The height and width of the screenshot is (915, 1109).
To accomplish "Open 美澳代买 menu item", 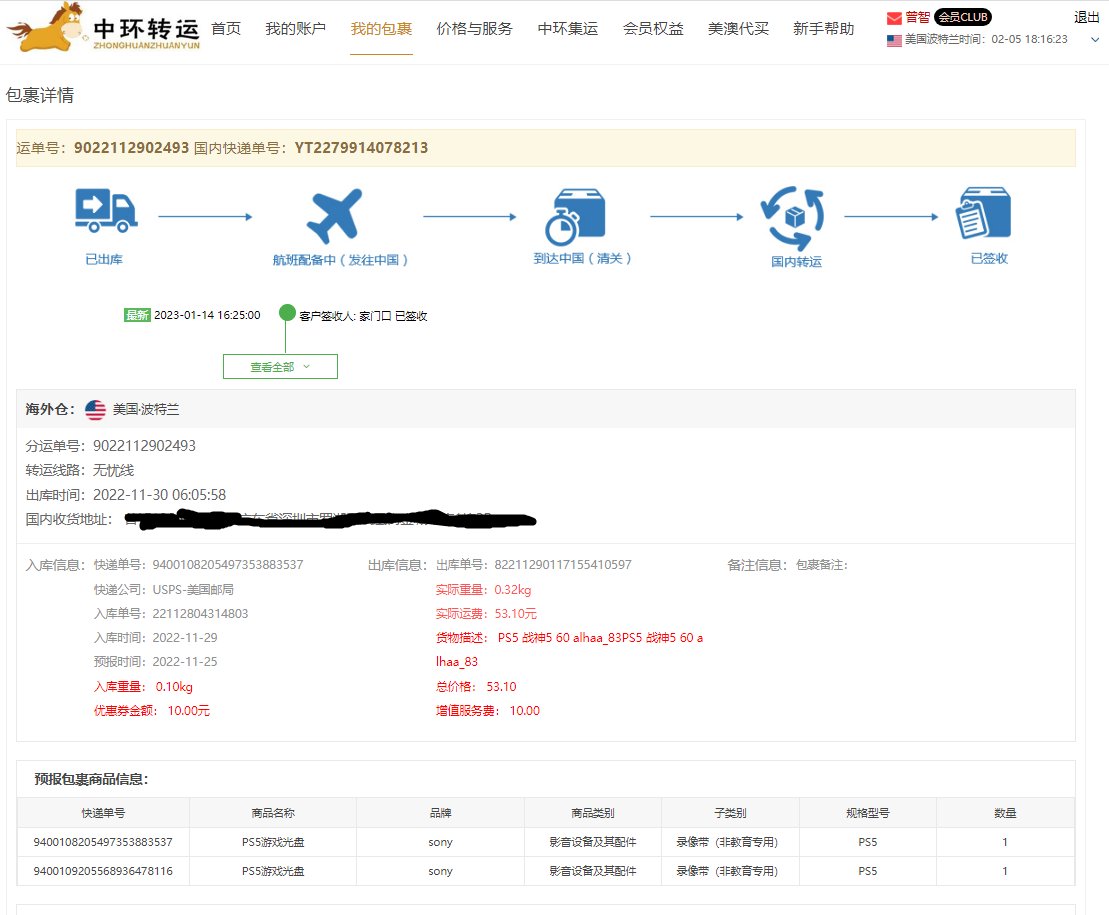I will tap(738, 28).
